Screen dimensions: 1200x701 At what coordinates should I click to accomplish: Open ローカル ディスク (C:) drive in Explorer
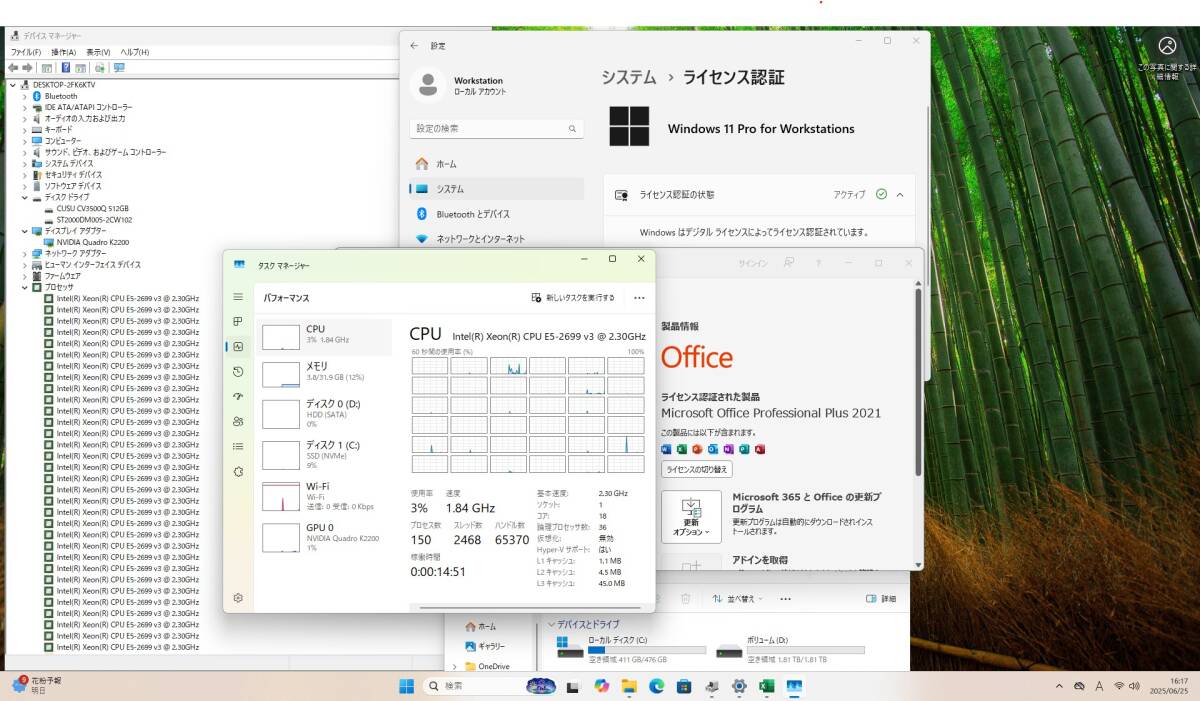tap(631, 649)
